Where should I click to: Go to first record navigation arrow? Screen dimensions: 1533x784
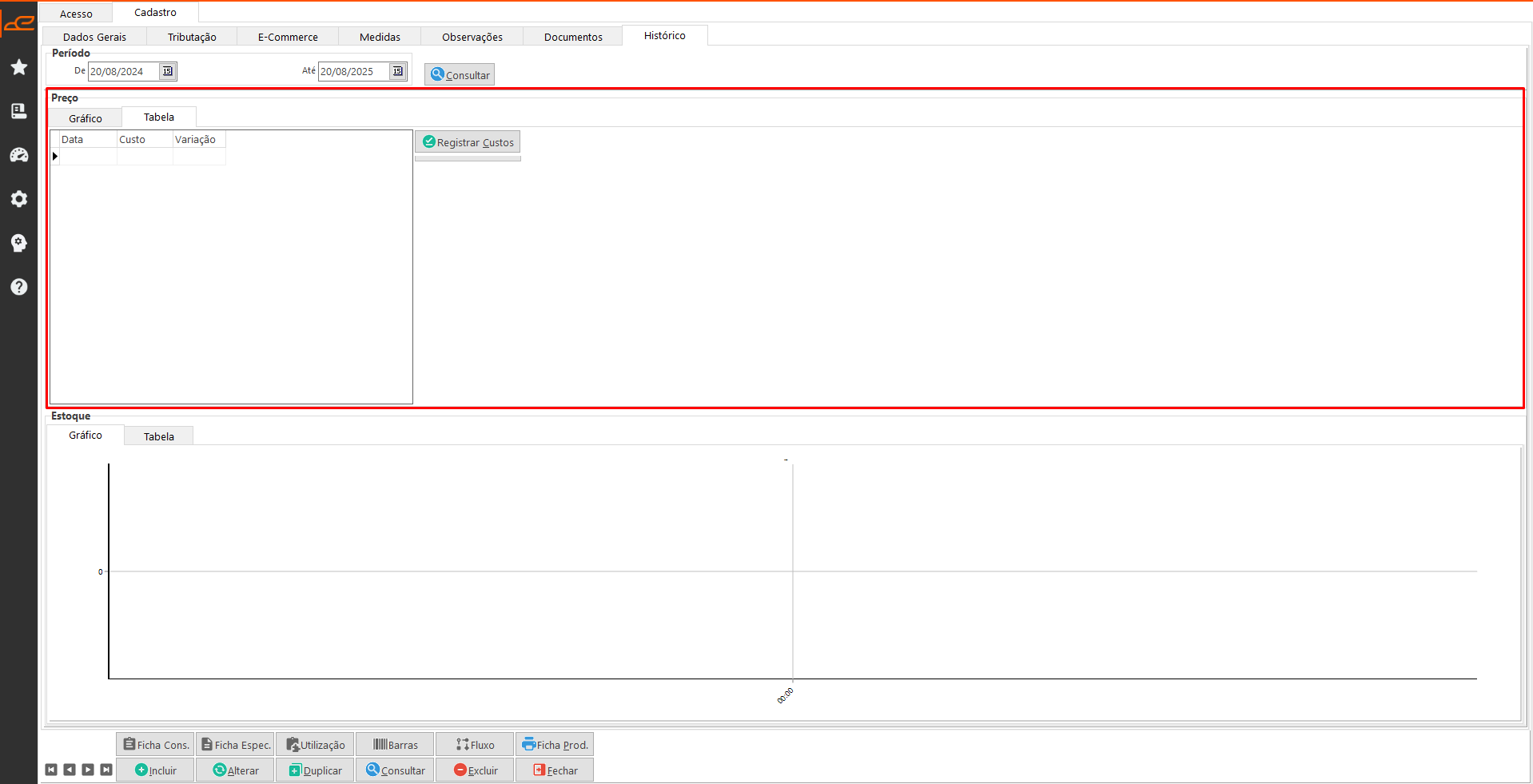(51, 770)
